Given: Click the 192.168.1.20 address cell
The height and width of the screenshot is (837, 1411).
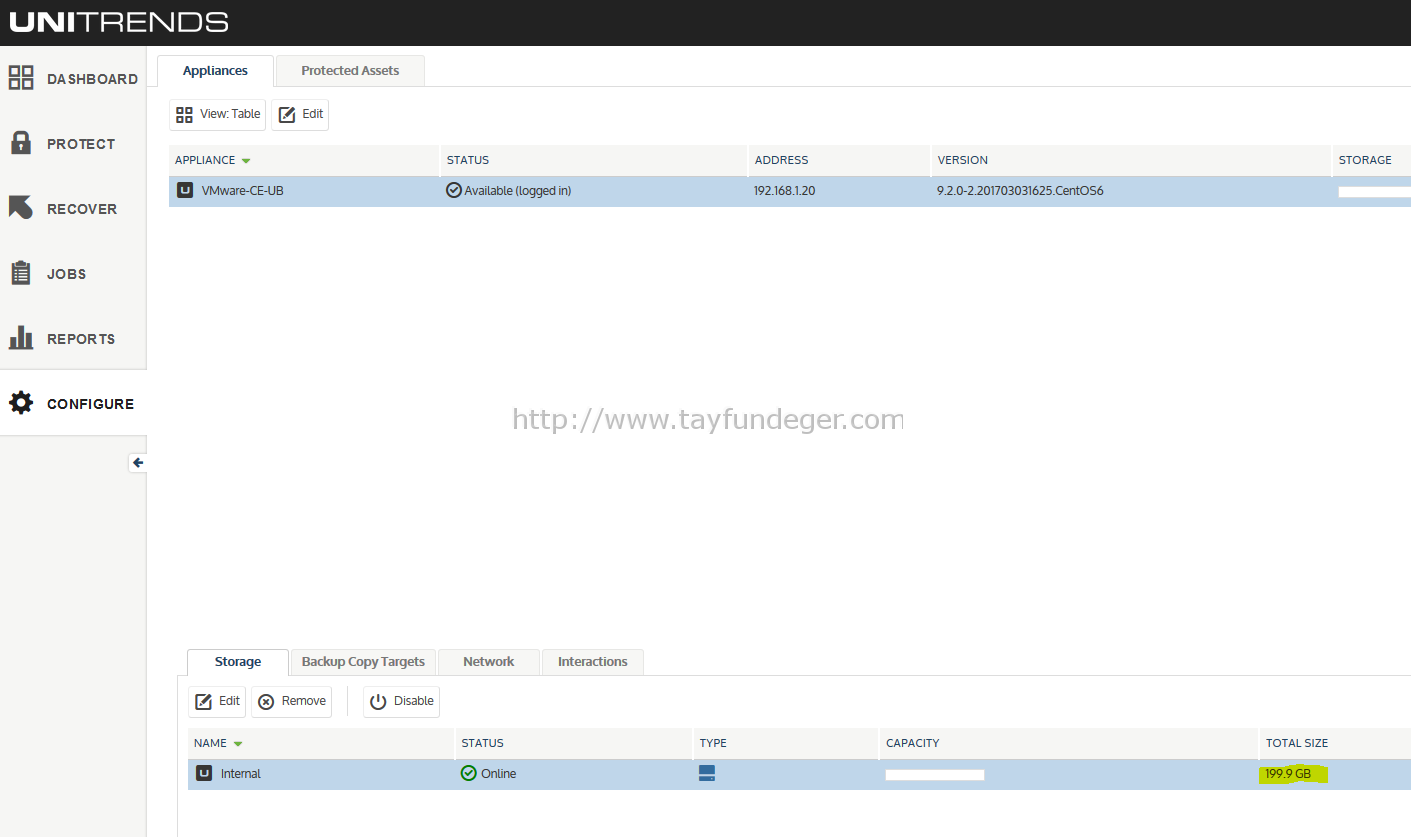Looking at the screenshot, I should click(x=785, y=191).
